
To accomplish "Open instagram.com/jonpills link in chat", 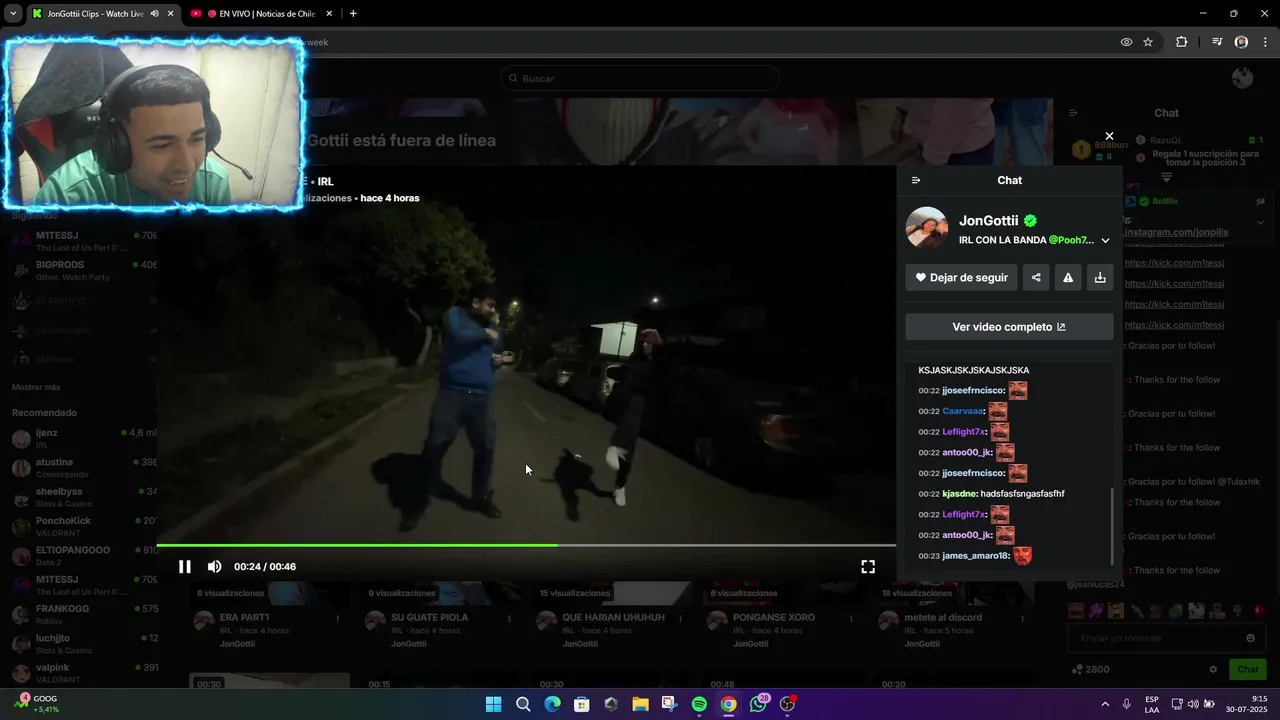I will [x=1176, y=232].
